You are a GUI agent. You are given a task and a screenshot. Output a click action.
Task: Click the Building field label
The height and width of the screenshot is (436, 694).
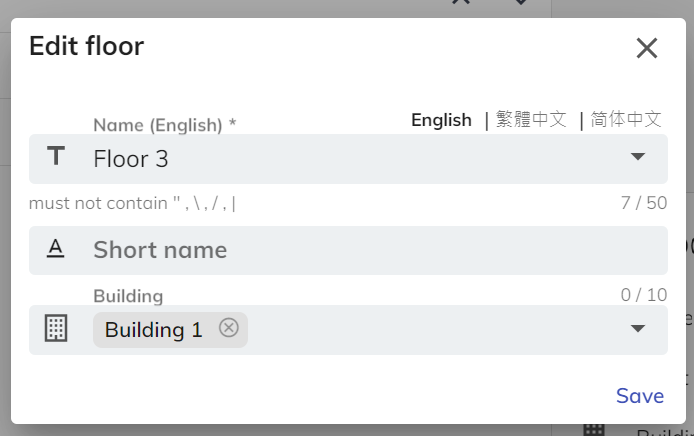[x=128, y=296]
